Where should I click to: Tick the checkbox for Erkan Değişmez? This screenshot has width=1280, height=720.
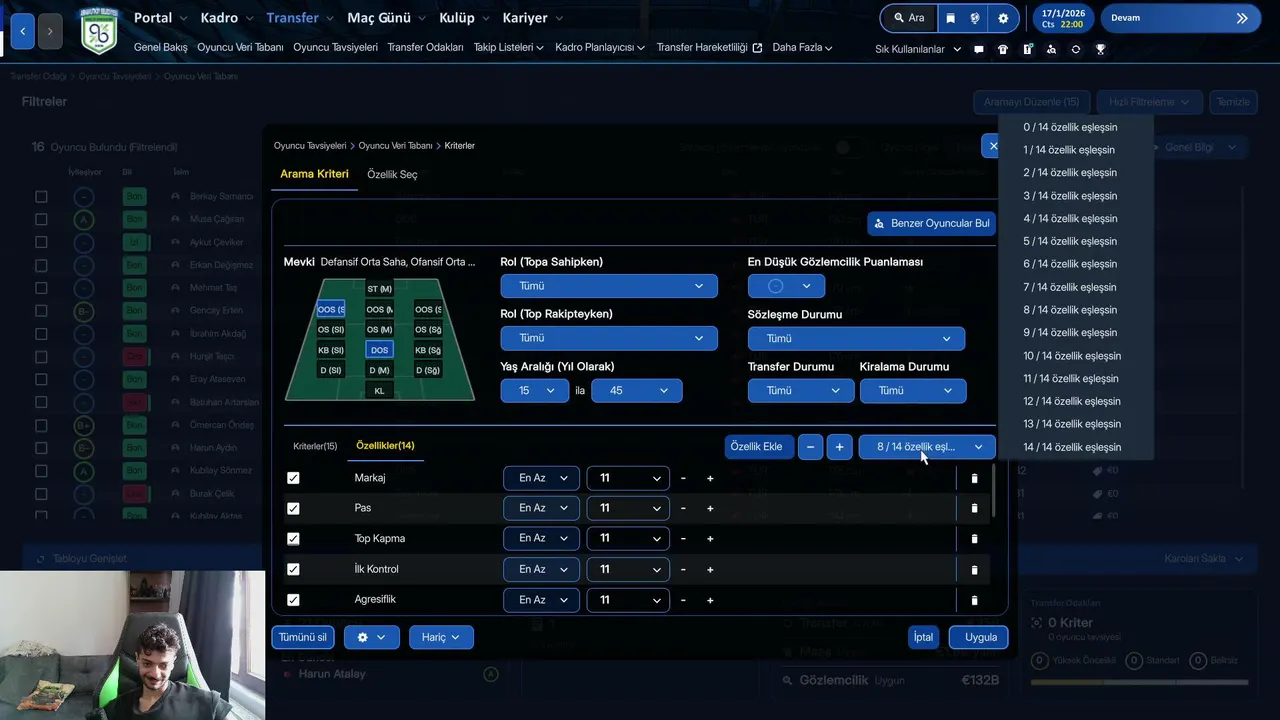coord(41,265)
